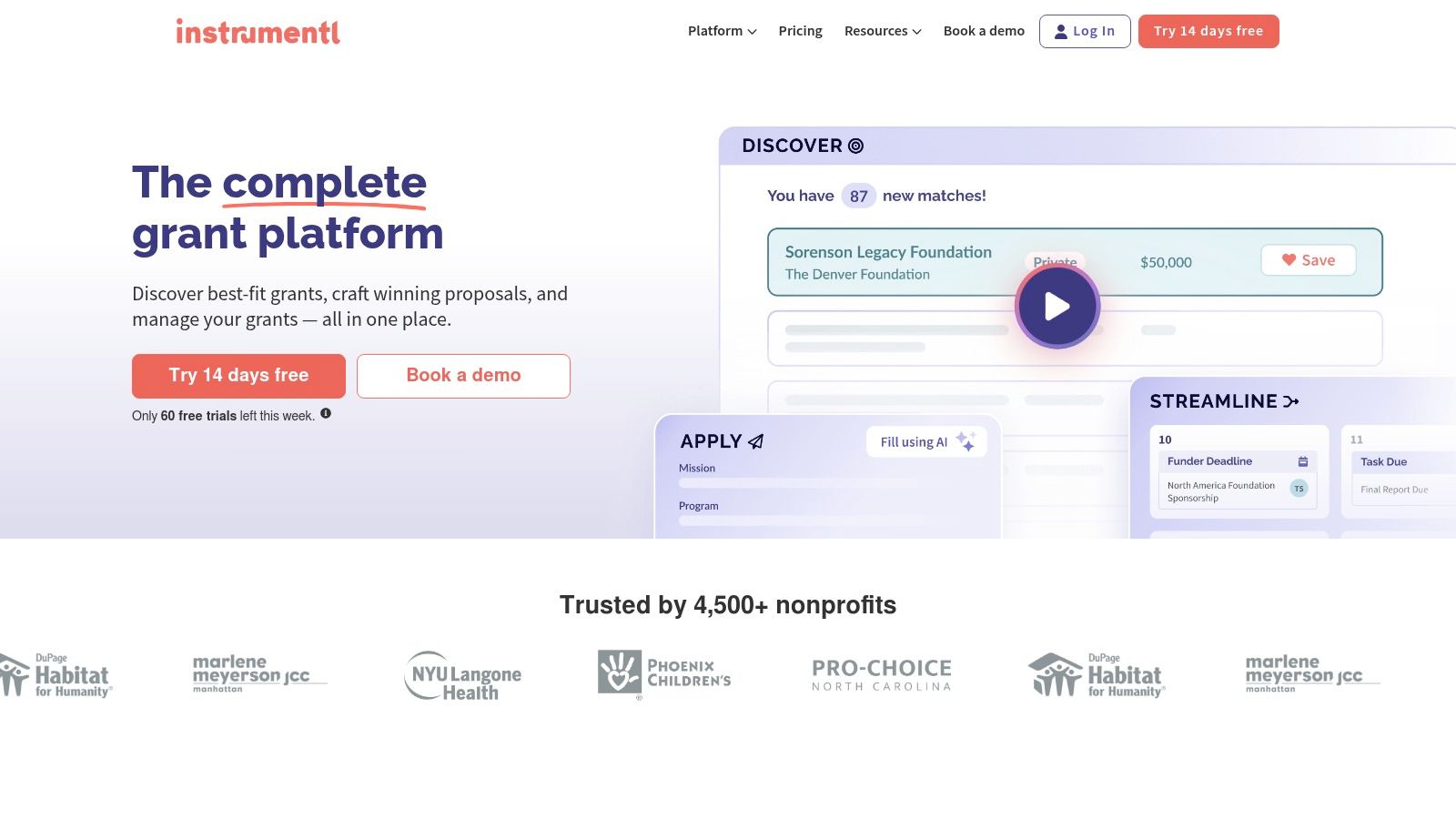
Task: Click the Streamline arrow icon
Action: pos(1291,401)
